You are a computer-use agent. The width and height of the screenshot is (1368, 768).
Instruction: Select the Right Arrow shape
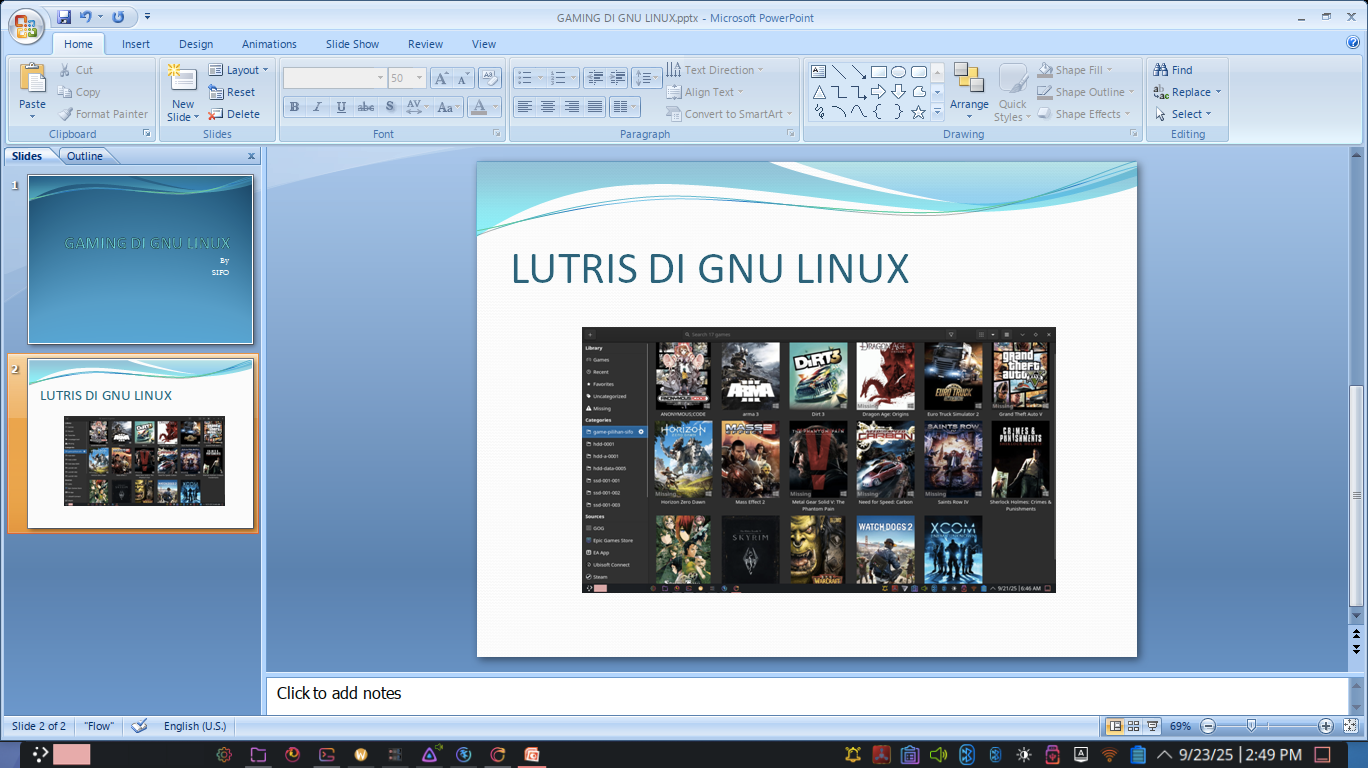pos(878,92)
